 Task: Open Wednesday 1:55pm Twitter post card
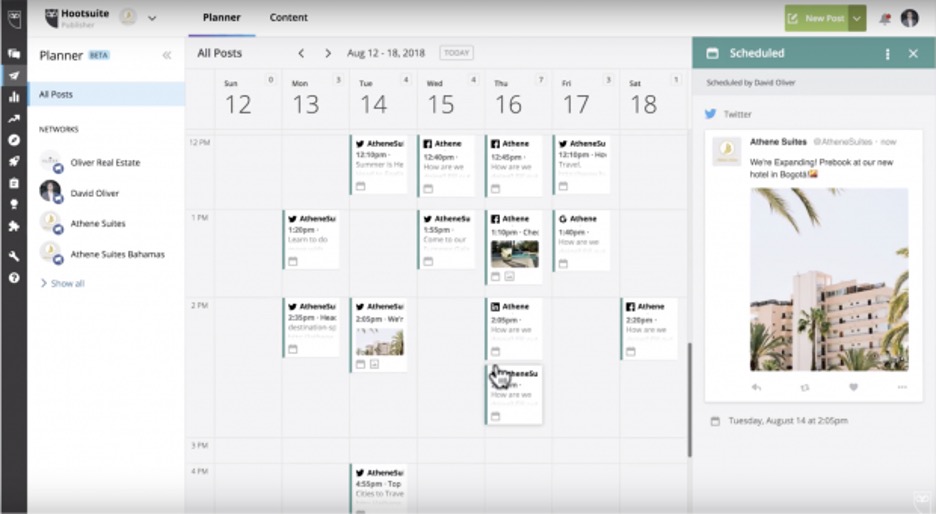[447, 240]
